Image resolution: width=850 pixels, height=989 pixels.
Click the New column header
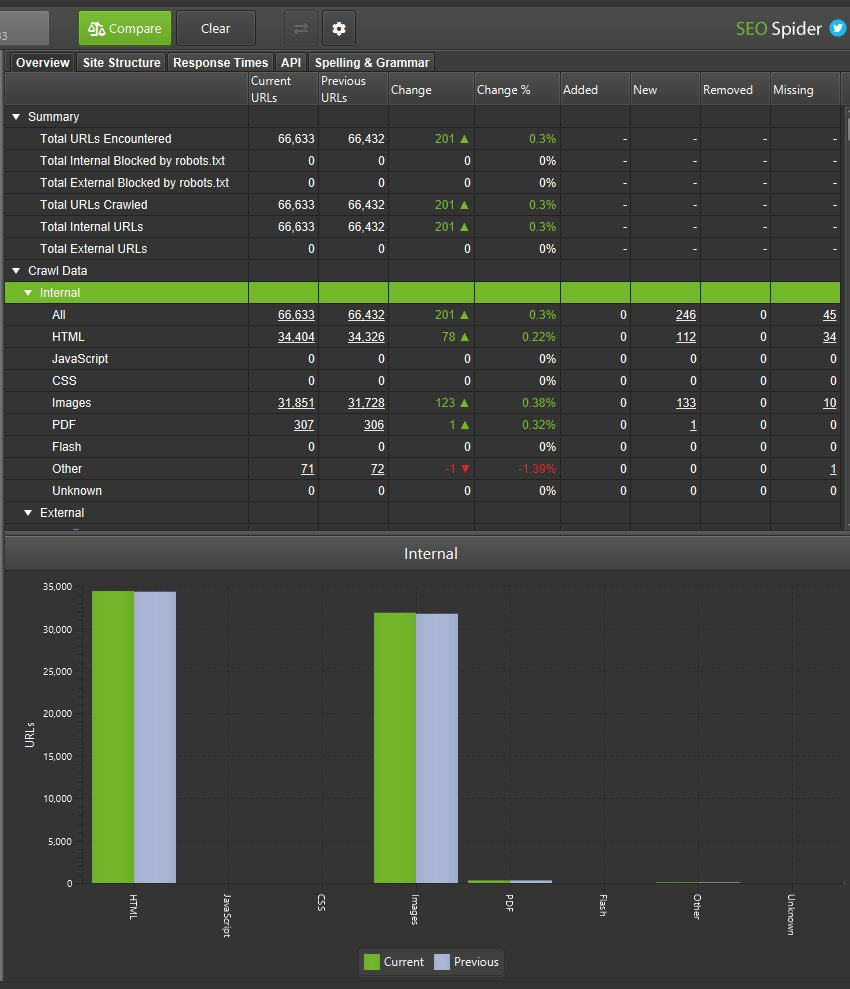click(x=665, y=89)
